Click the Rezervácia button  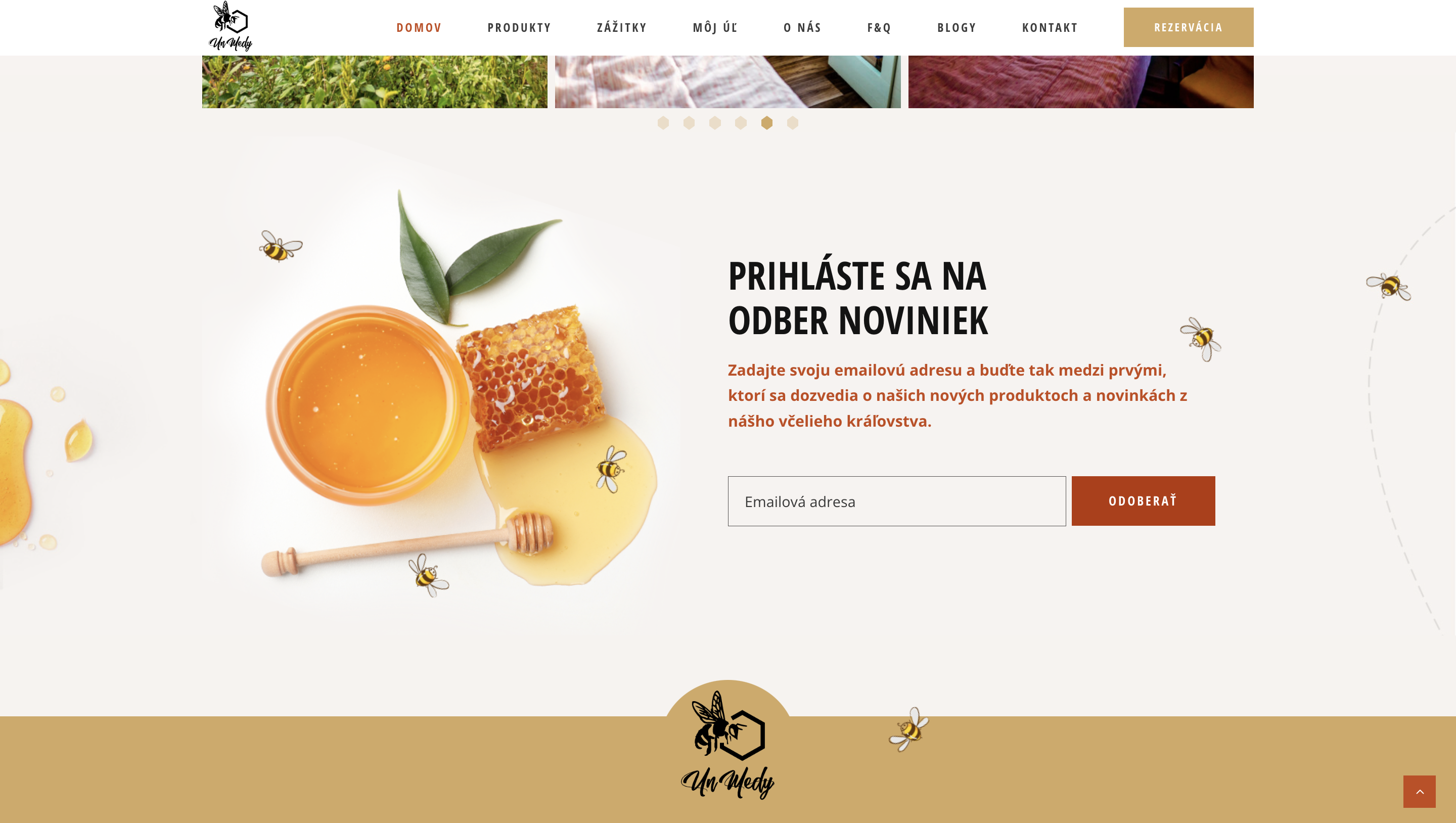(1188, 27)
